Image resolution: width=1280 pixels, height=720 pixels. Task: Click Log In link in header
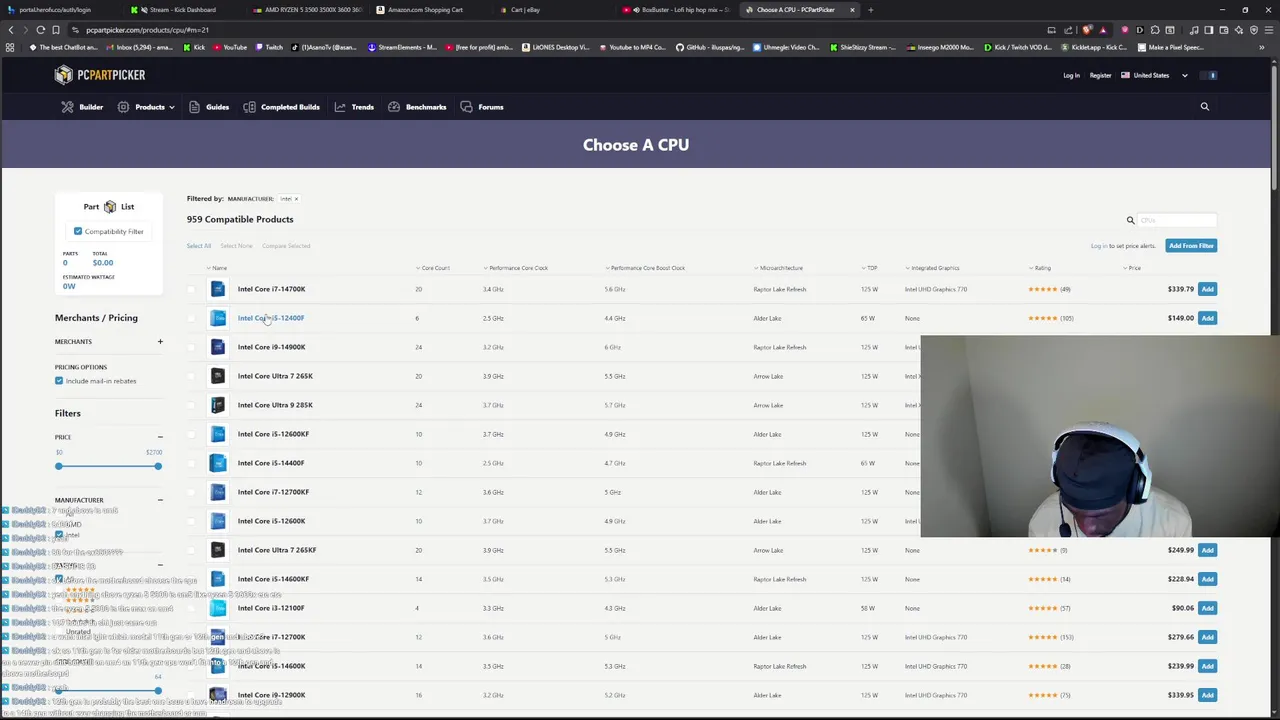[1071, 76]
